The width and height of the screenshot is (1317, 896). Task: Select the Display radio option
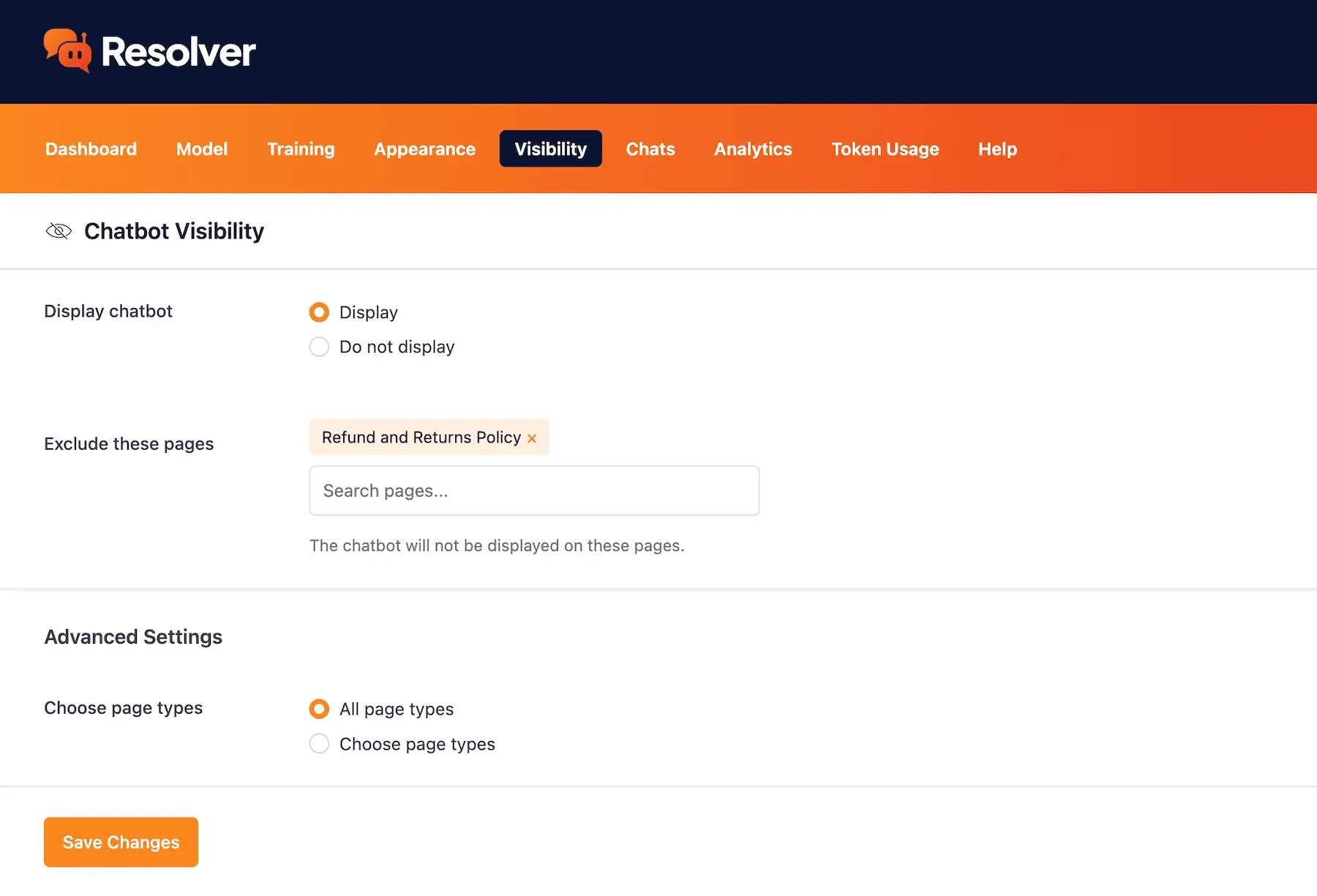(x=319, y=312)
